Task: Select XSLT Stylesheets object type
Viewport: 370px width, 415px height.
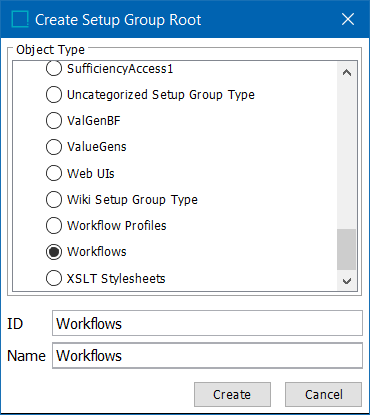Action: coord(54,278)
